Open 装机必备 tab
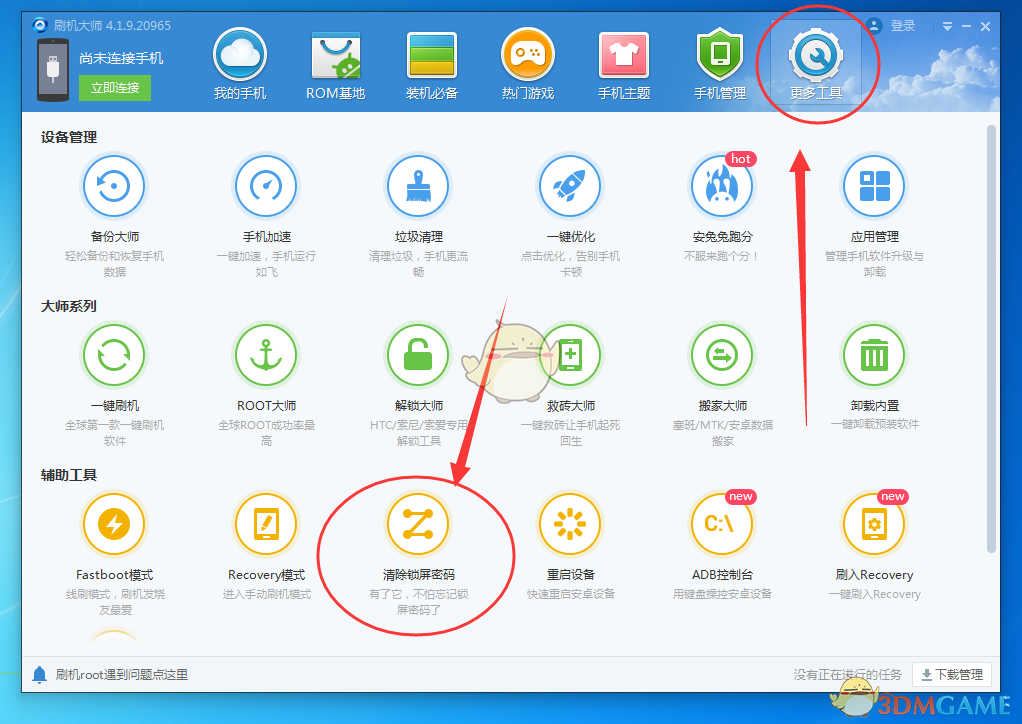Image resolution: width=1022 pixels, height=724 pixels. point(431,64)
